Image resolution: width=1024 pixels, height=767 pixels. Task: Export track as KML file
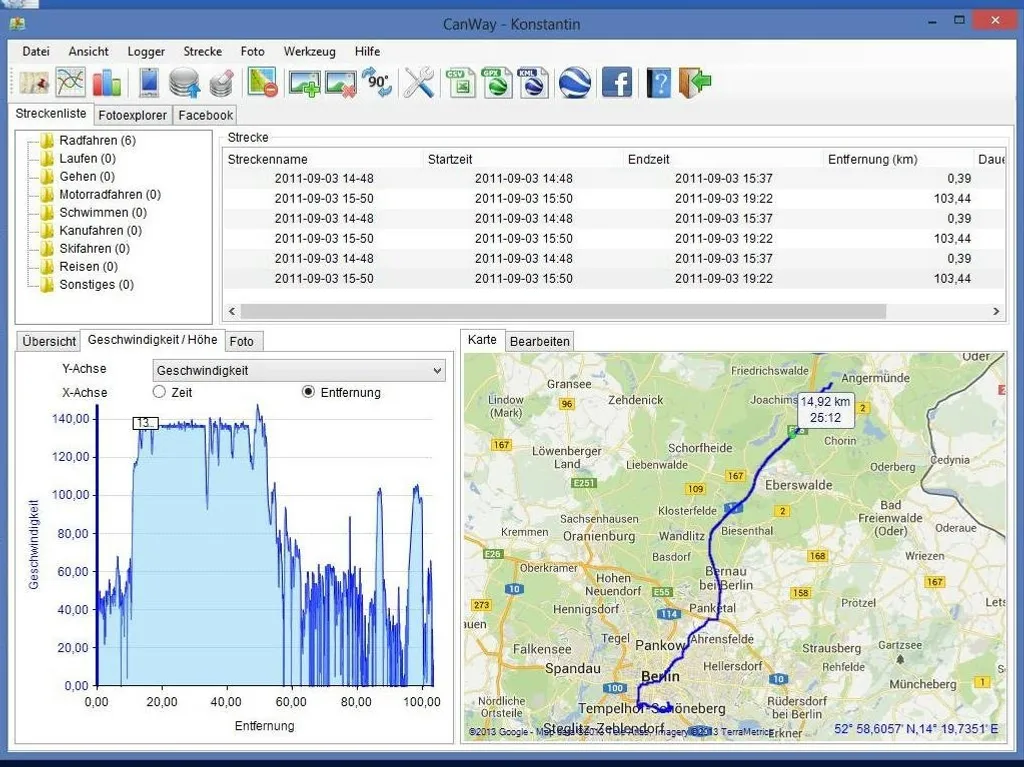[533, 83]
